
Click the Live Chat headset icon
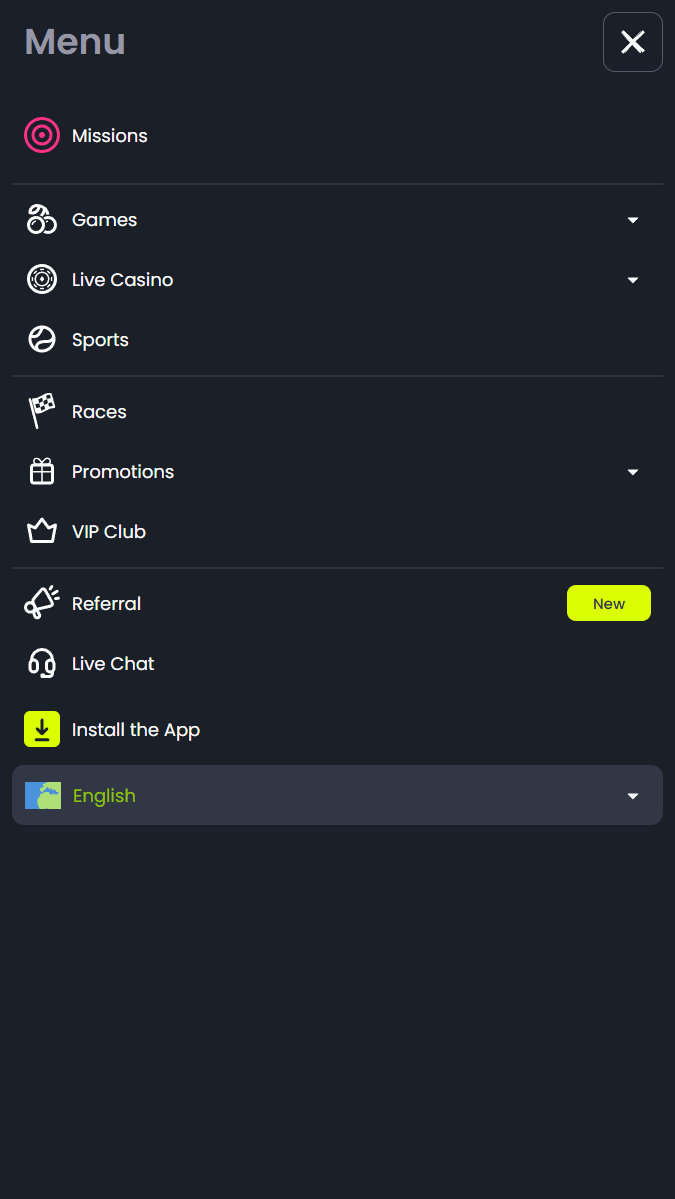(42, 663)
